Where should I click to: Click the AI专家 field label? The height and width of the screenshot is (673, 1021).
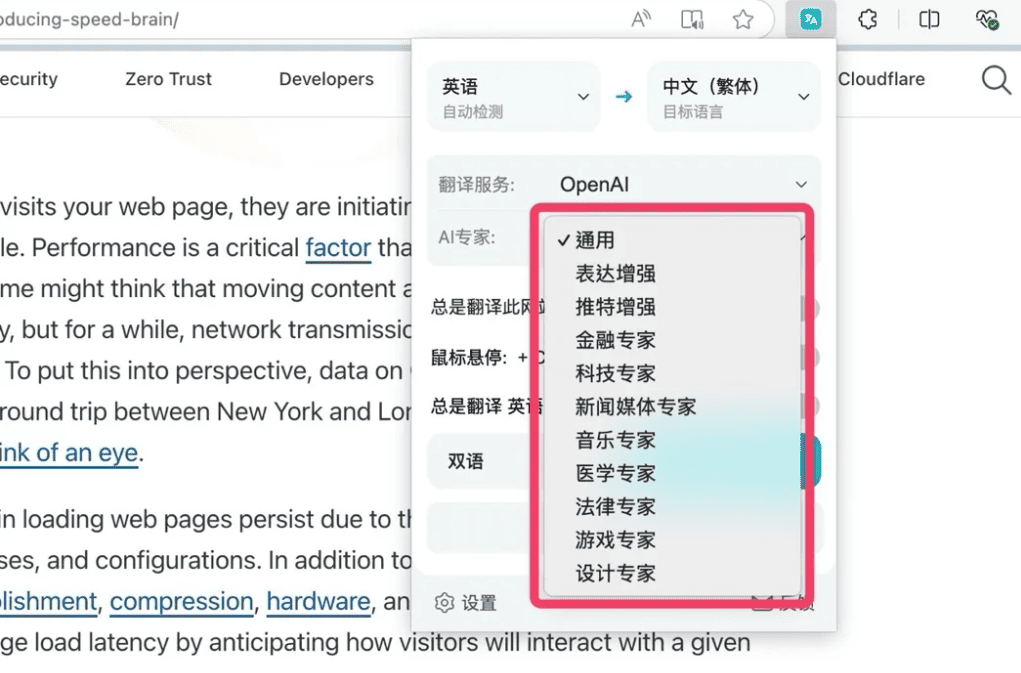(x=466, y=238)
